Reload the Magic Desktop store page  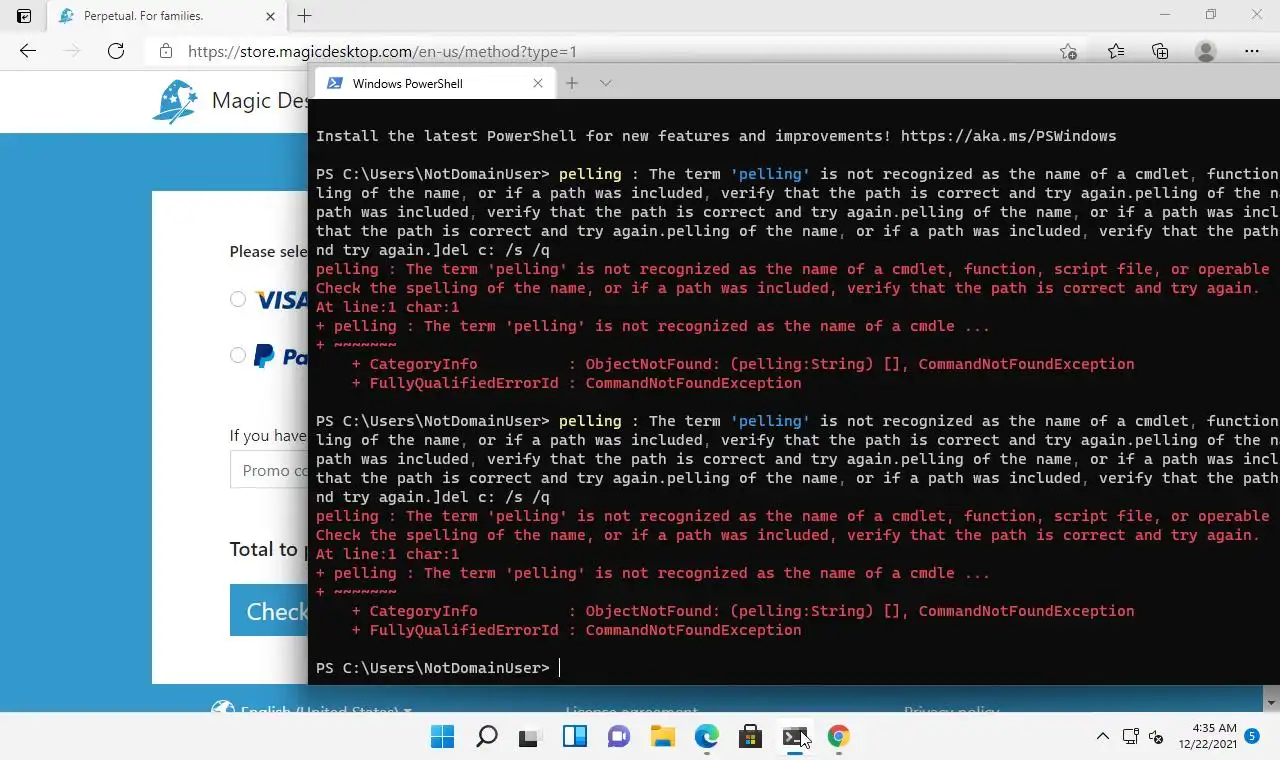[x=116, y=51]
